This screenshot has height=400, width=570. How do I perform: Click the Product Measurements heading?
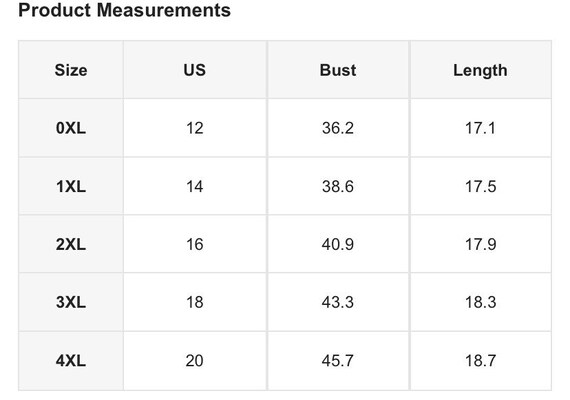[124, 10]
